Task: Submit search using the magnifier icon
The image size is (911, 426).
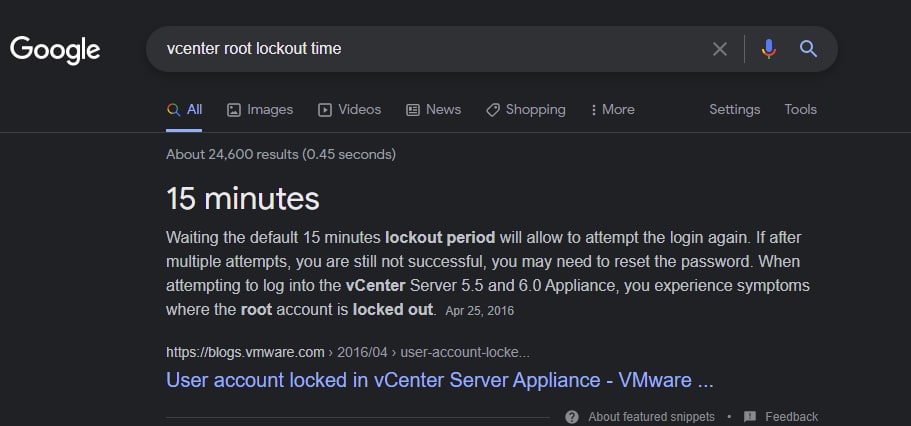Action: tap(808, 49)
